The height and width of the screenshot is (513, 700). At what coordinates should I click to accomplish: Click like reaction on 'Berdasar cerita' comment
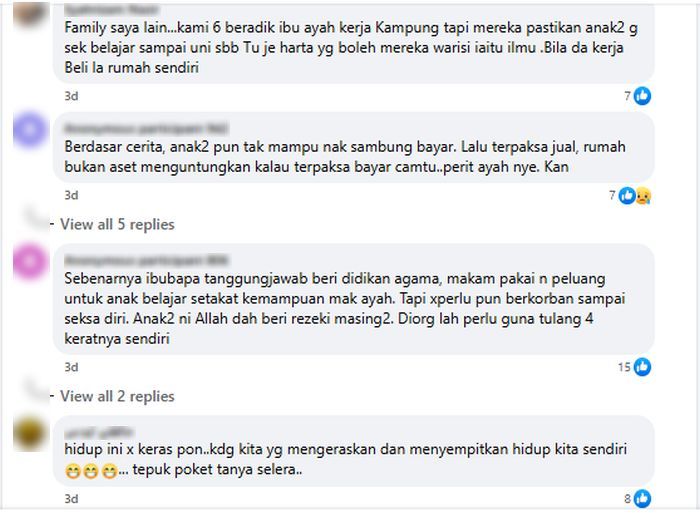(627, 196)
